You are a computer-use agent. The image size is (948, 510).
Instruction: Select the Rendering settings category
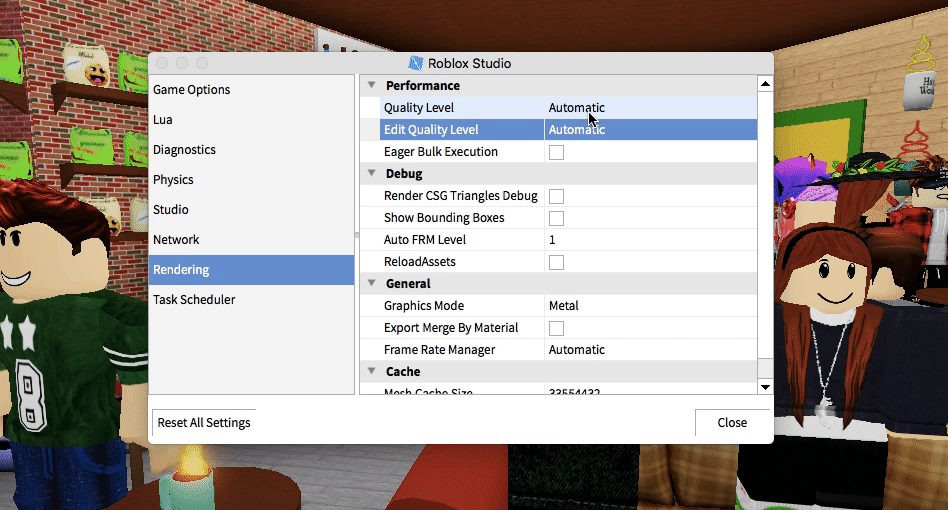[x=252, y=270]
